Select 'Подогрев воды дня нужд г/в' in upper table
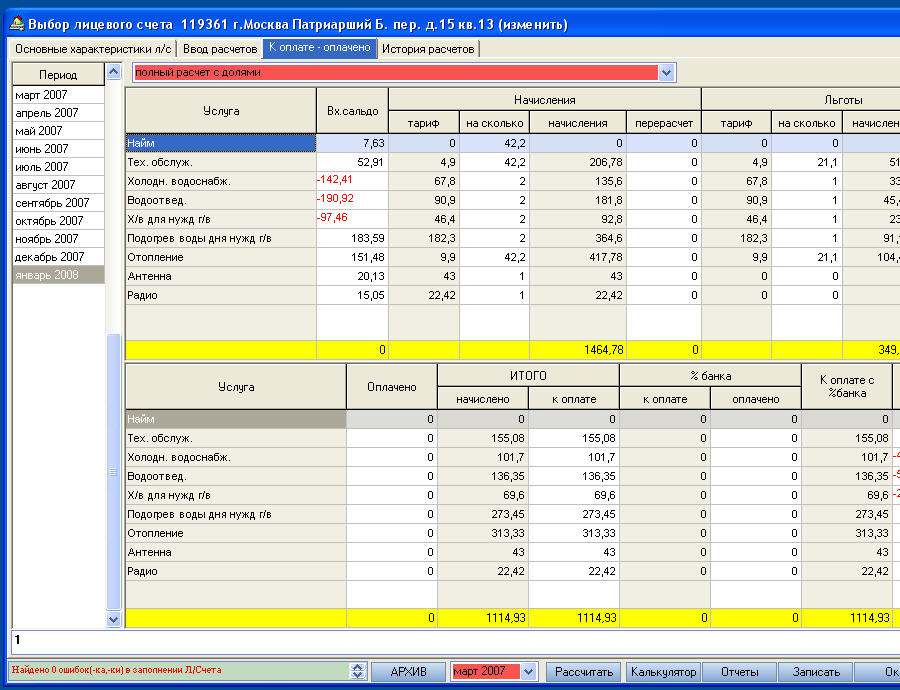 tap(221, 238)
